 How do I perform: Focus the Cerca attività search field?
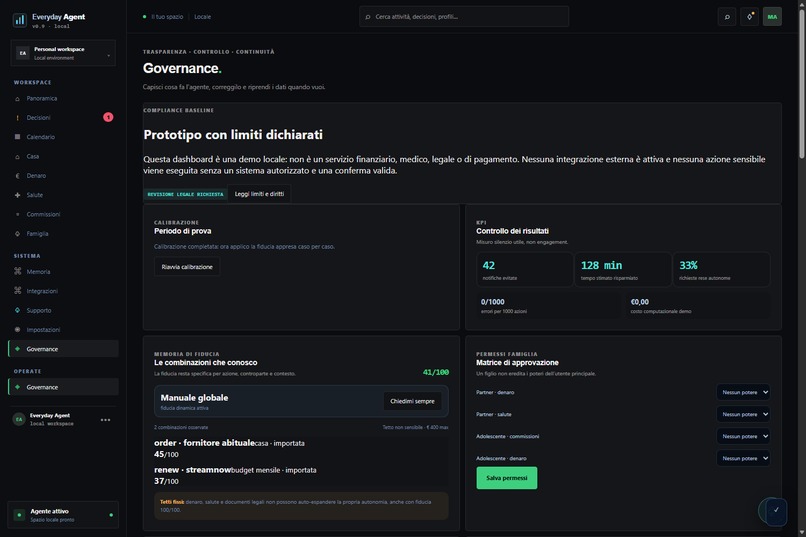click(464, 17)
